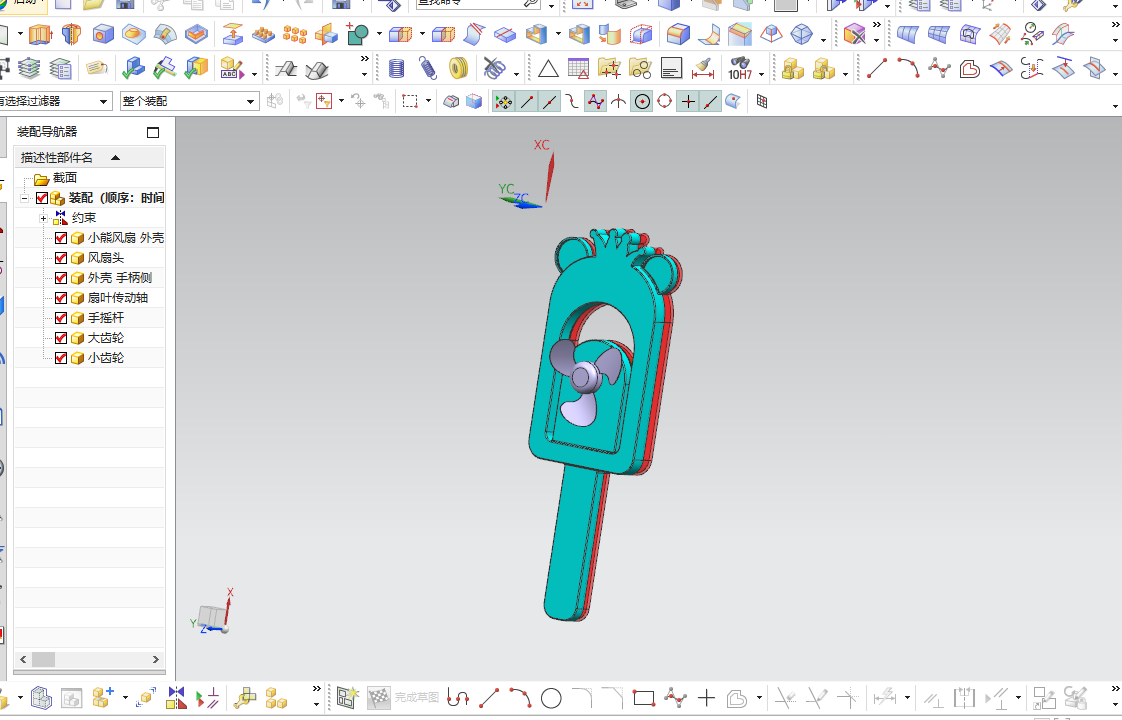This screenshot has width=1122, height=720.
Task: Select the Line curve tool in top toolbar
Action: pos(877,69)
